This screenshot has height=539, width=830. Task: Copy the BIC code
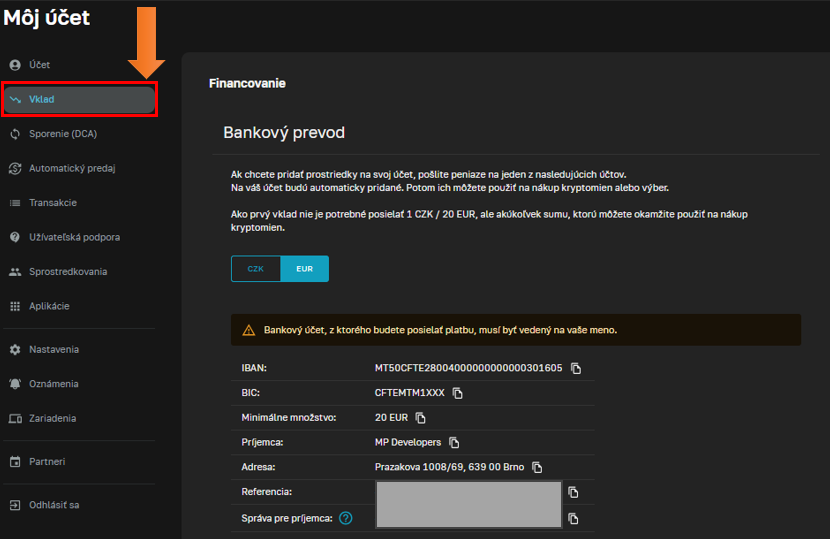[x=458, y=393]
